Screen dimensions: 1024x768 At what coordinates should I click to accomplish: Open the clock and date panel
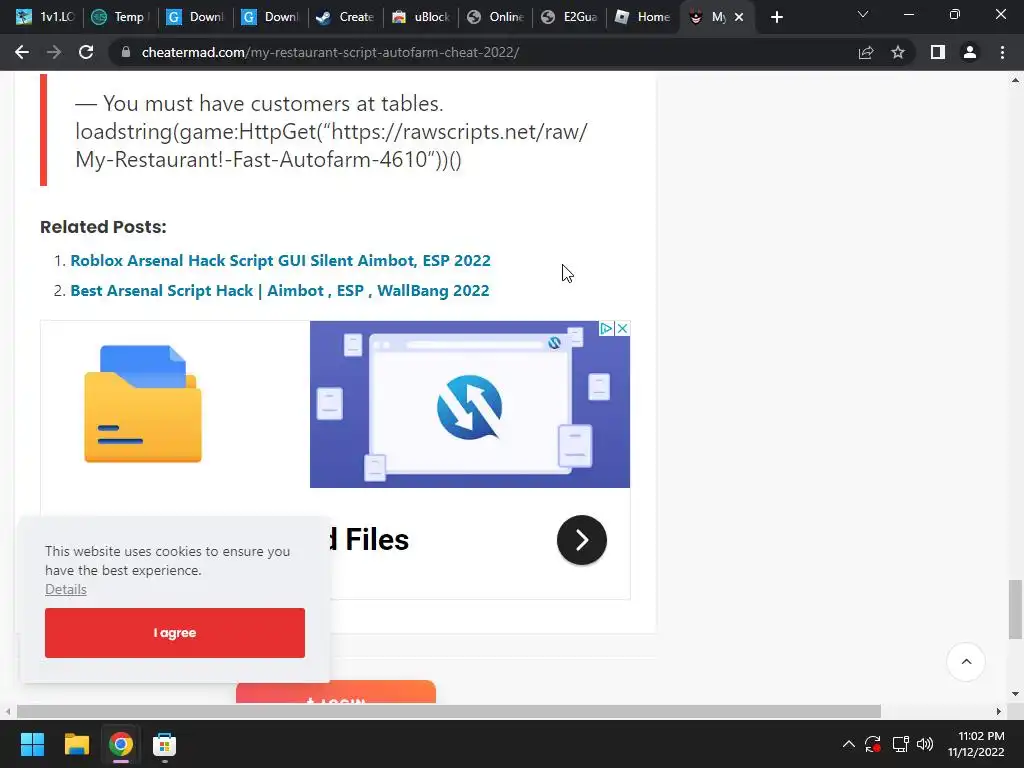coord(976,744)
